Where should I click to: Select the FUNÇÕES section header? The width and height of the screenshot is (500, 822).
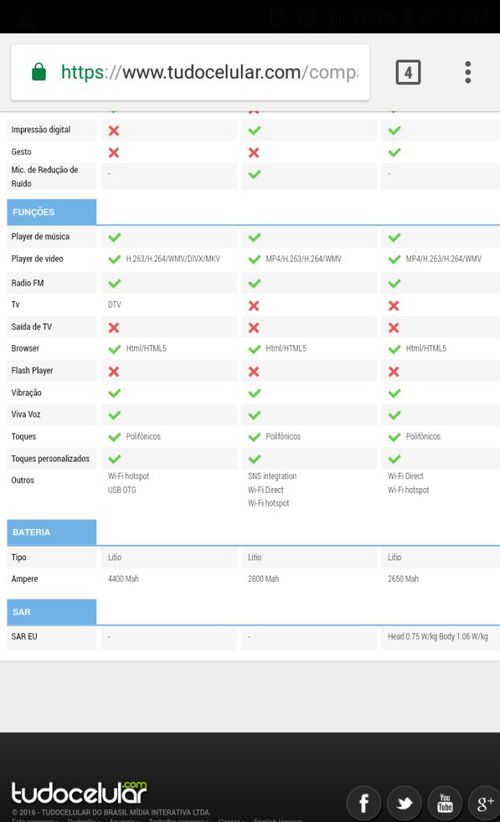pos(51,212)
